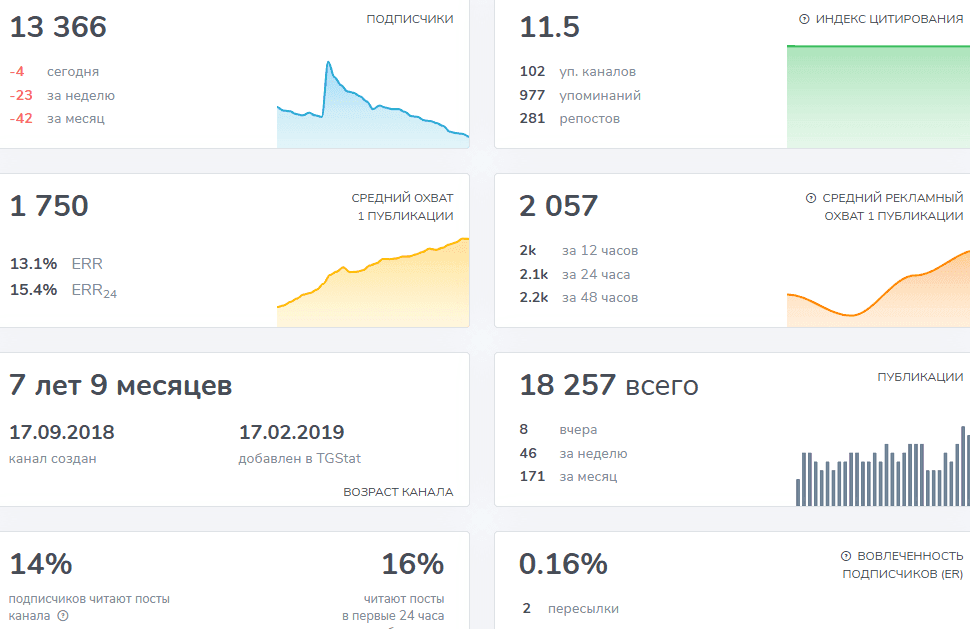The height and width of the screenshot is (629, 970).
Task: Click the publications bar chart
Action: point(883,466)
